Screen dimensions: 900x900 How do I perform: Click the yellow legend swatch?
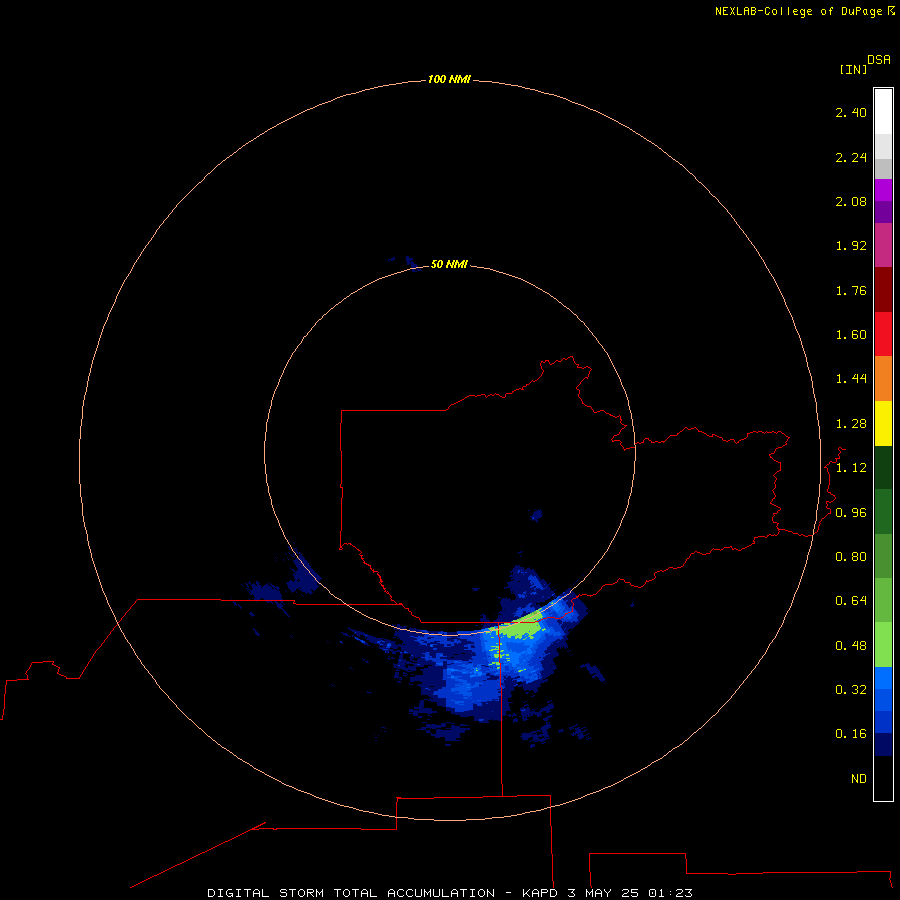click(883, 424)
